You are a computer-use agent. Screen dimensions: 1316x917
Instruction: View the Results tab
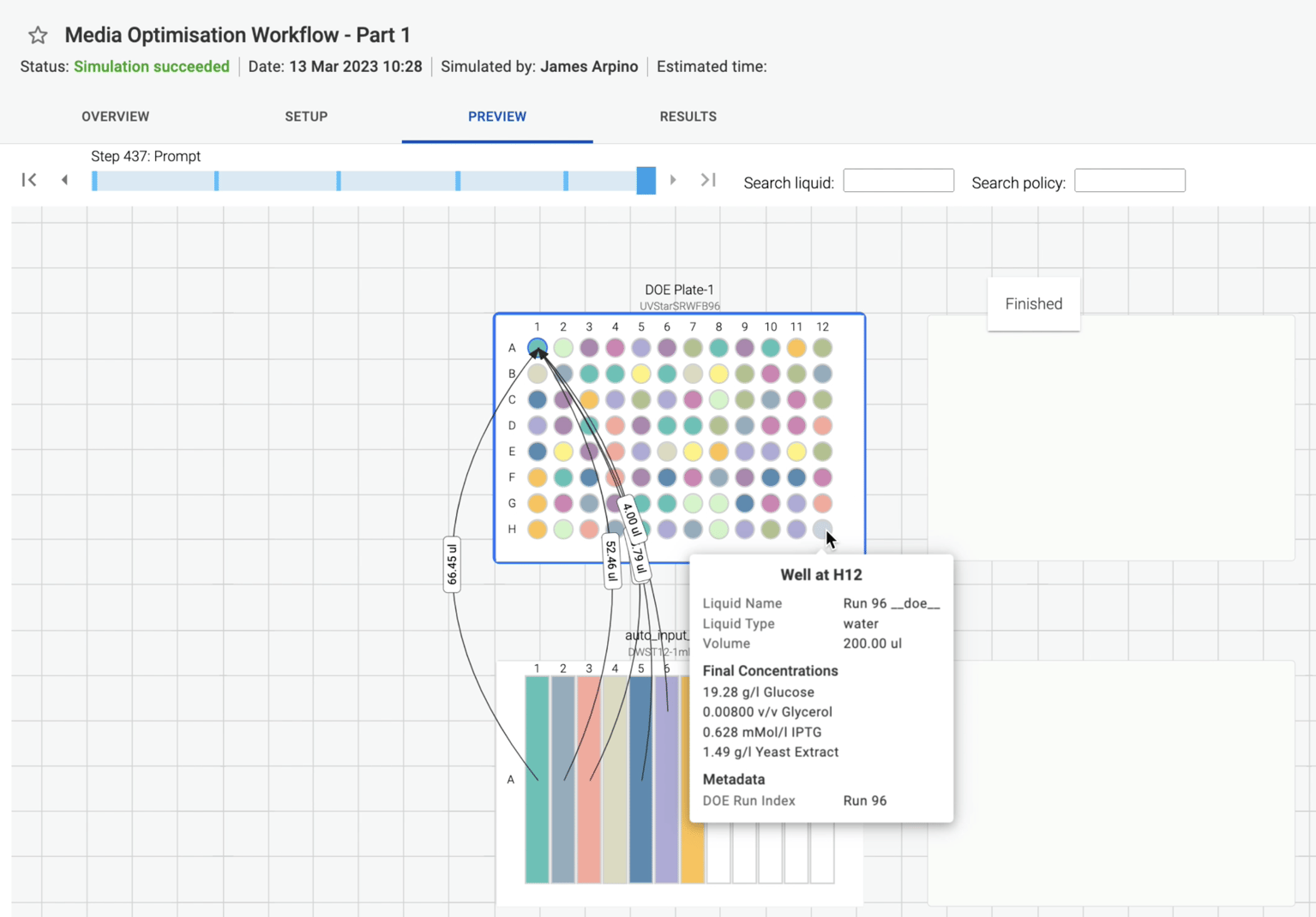coord(688,117)
